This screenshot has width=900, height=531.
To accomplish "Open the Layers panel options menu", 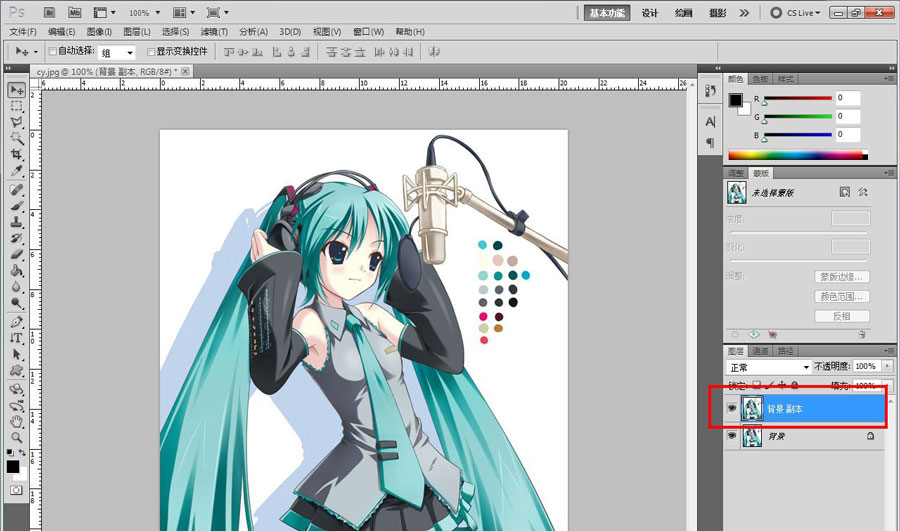I will (889, 350).
